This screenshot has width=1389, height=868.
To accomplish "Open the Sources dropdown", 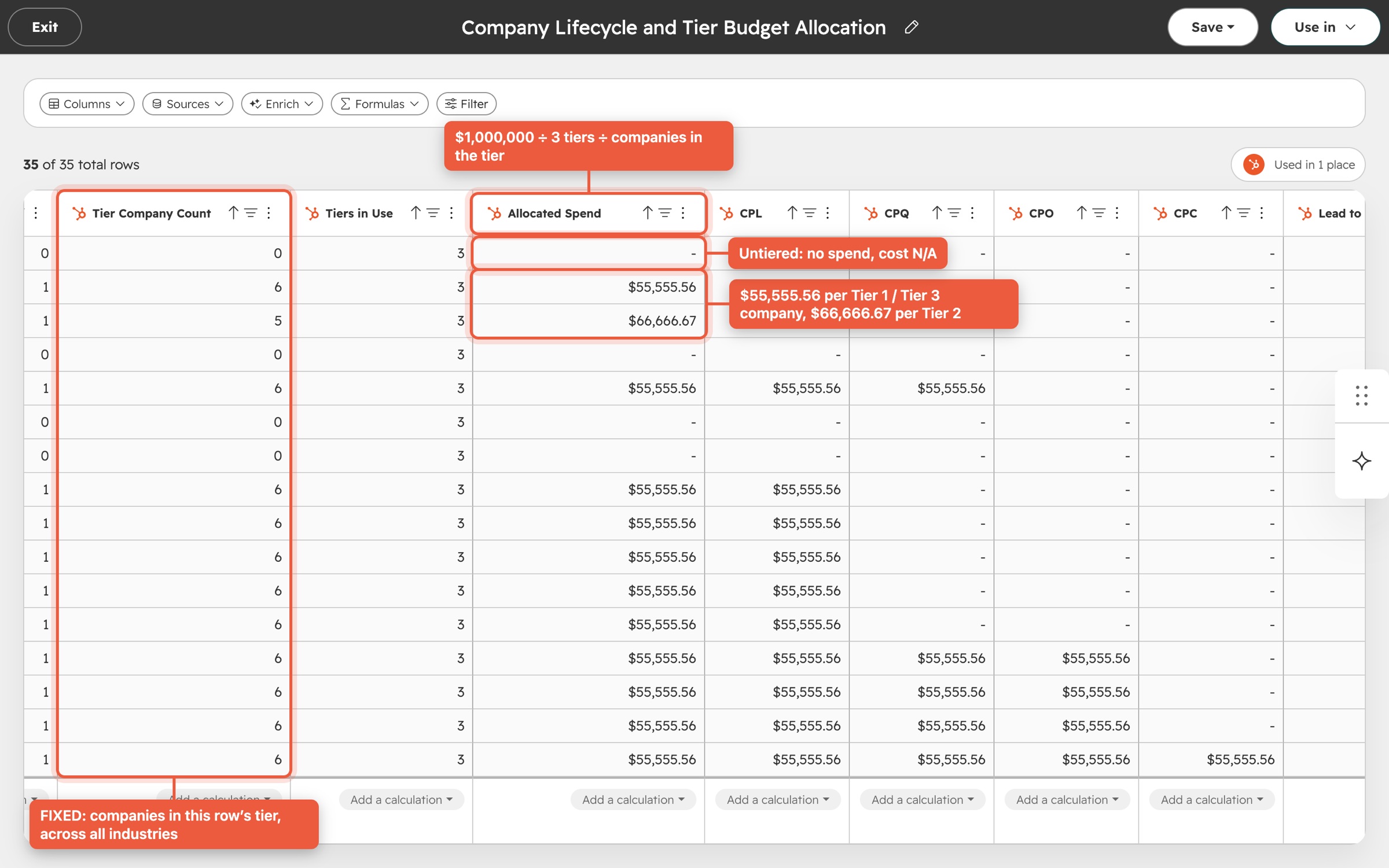I will click(x=188, y=104).
